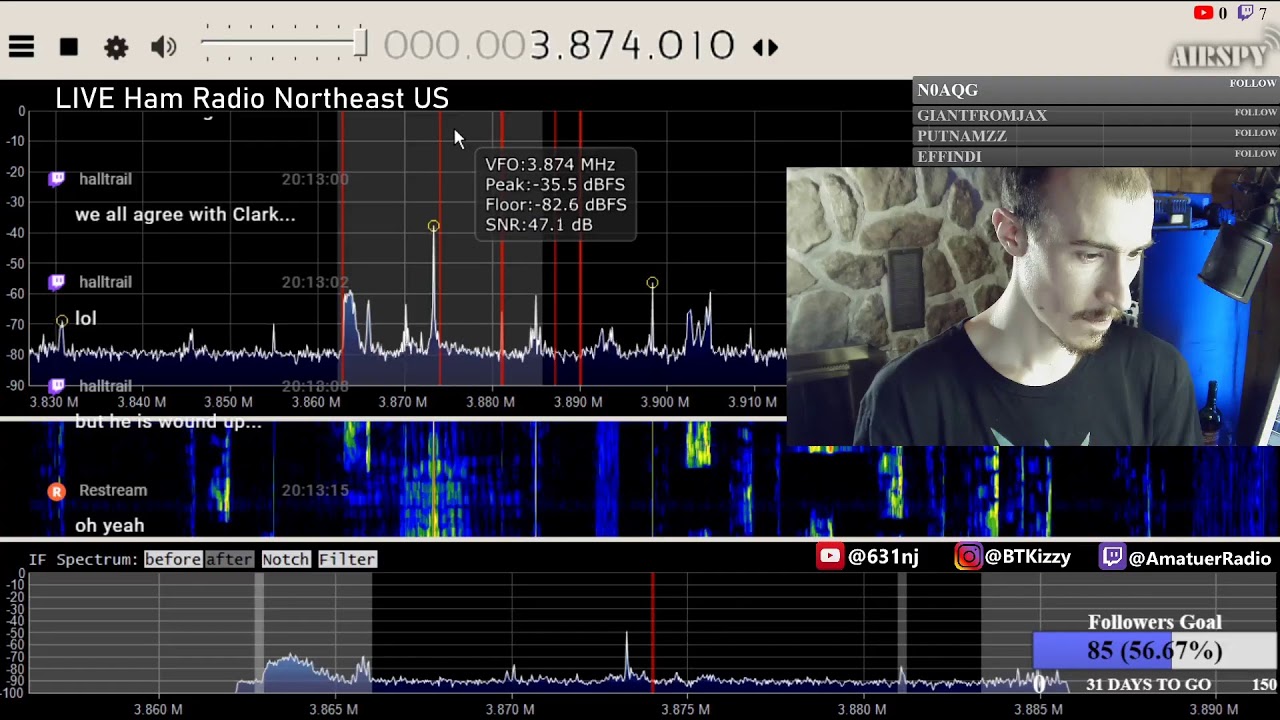Click the 'we all agree with Clark...' message

185,214
